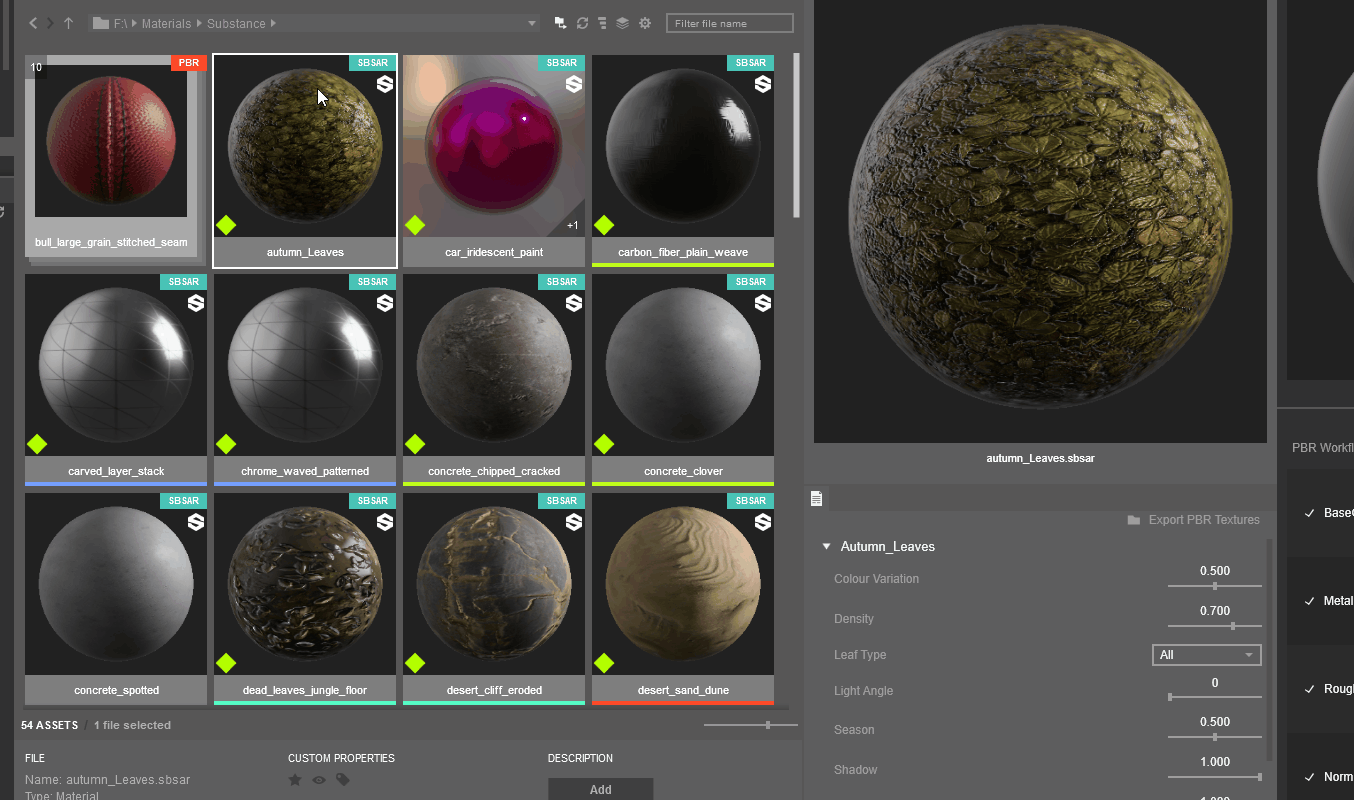Image resolution: width=1354 pixels, height=800 pixels.
Task: Toggle the BaseColor channel checkmark
Action: [1310, 513]
